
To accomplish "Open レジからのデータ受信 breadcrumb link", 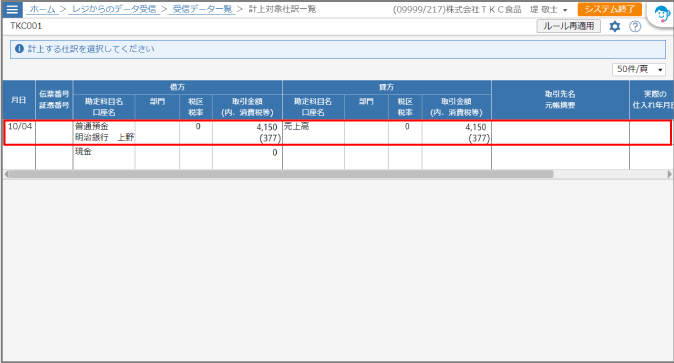I will tap(114, 9).
